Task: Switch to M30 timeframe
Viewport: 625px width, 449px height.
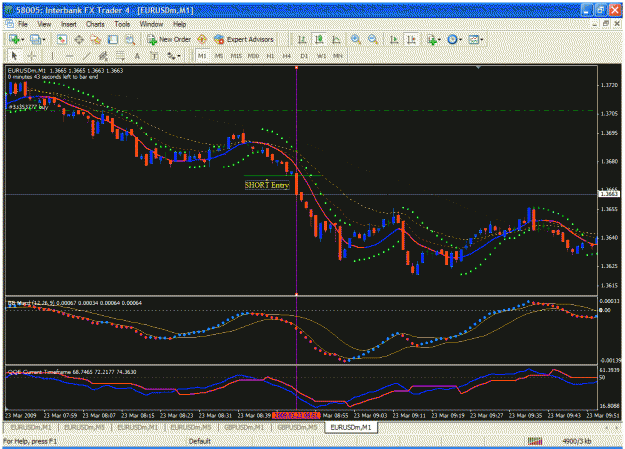Action: [253, 56]
